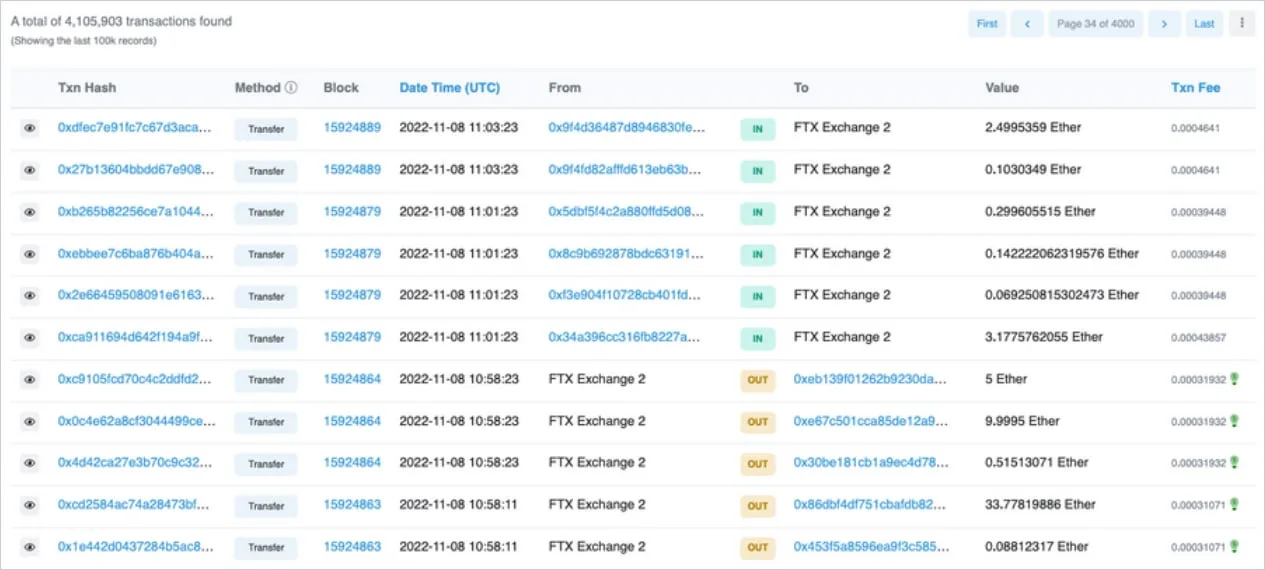Click the green bulb icon in 5 Ether row
This screenshot has width=1265, height=570.
click(1236, 379)
